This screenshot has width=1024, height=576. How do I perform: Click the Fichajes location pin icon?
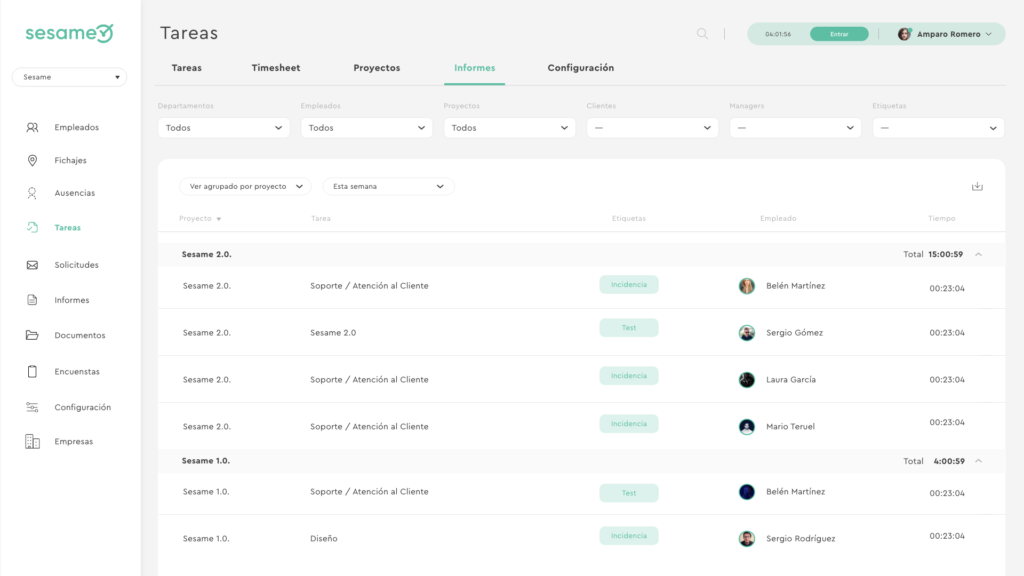tap(32, 160)
